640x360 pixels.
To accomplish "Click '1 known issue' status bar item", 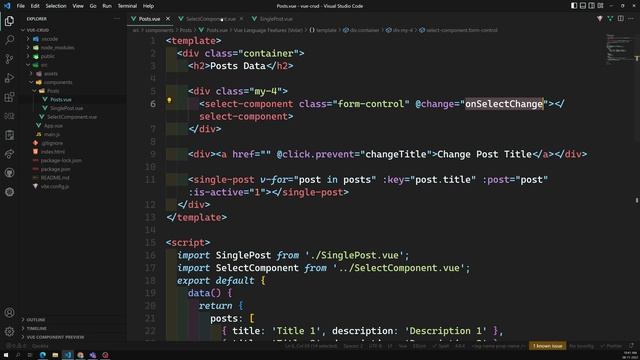I will 547,346.
